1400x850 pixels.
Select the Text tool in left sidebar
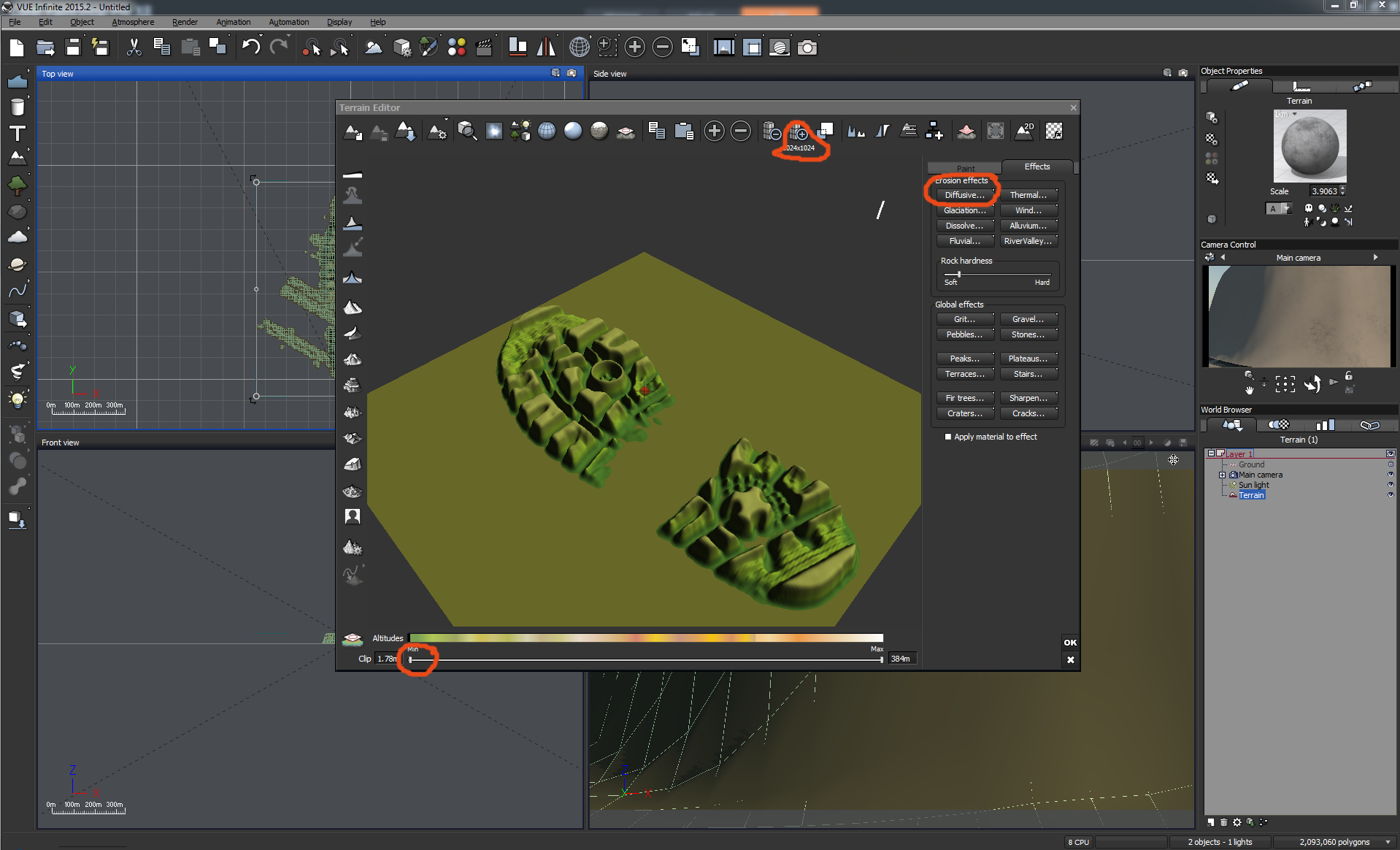pyautogui.click(x=18, y=134)
